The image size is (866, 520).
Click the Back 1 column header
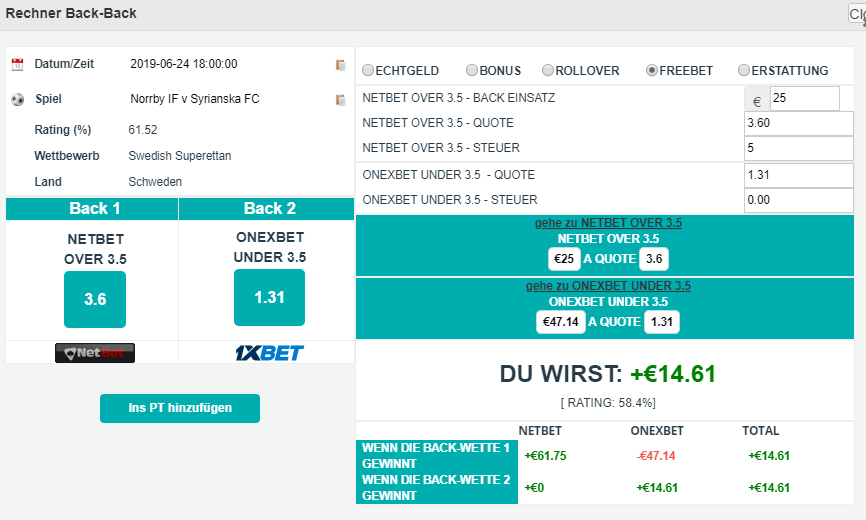92,209
